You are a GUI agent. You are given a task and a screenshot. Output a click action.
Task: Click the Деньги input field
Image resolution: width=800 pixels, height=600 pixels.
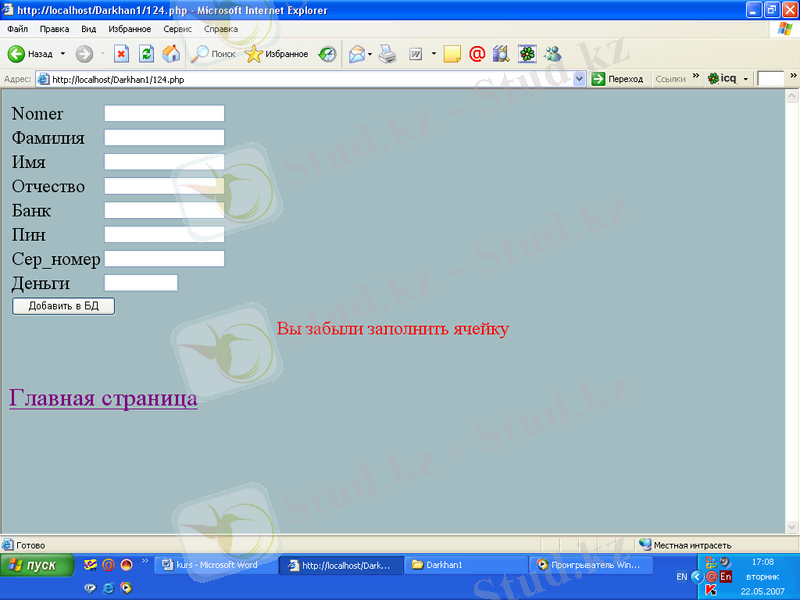141,283
